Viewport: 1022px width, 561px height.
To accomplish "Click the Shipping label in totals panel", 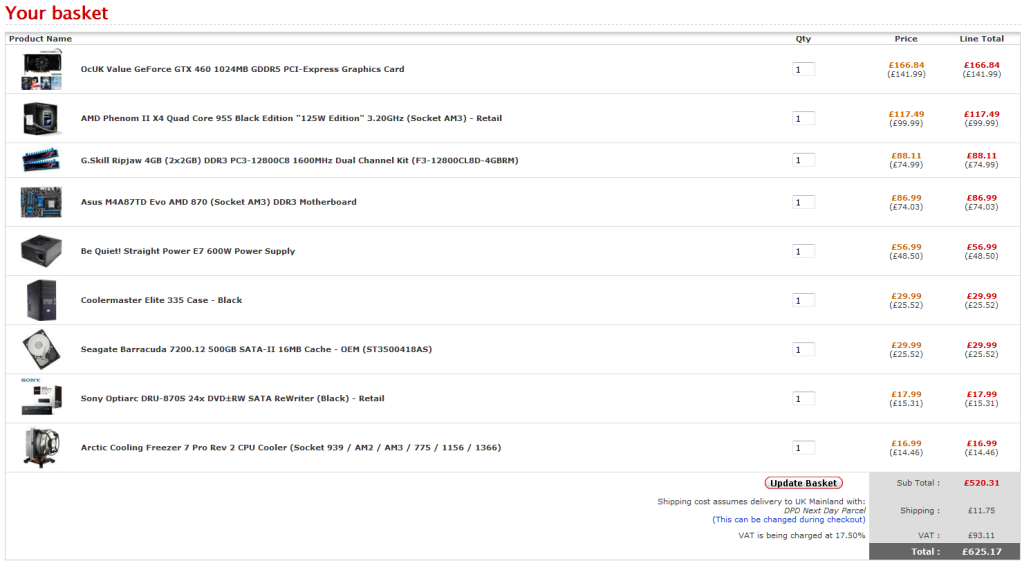I will [x=920, y=511].
